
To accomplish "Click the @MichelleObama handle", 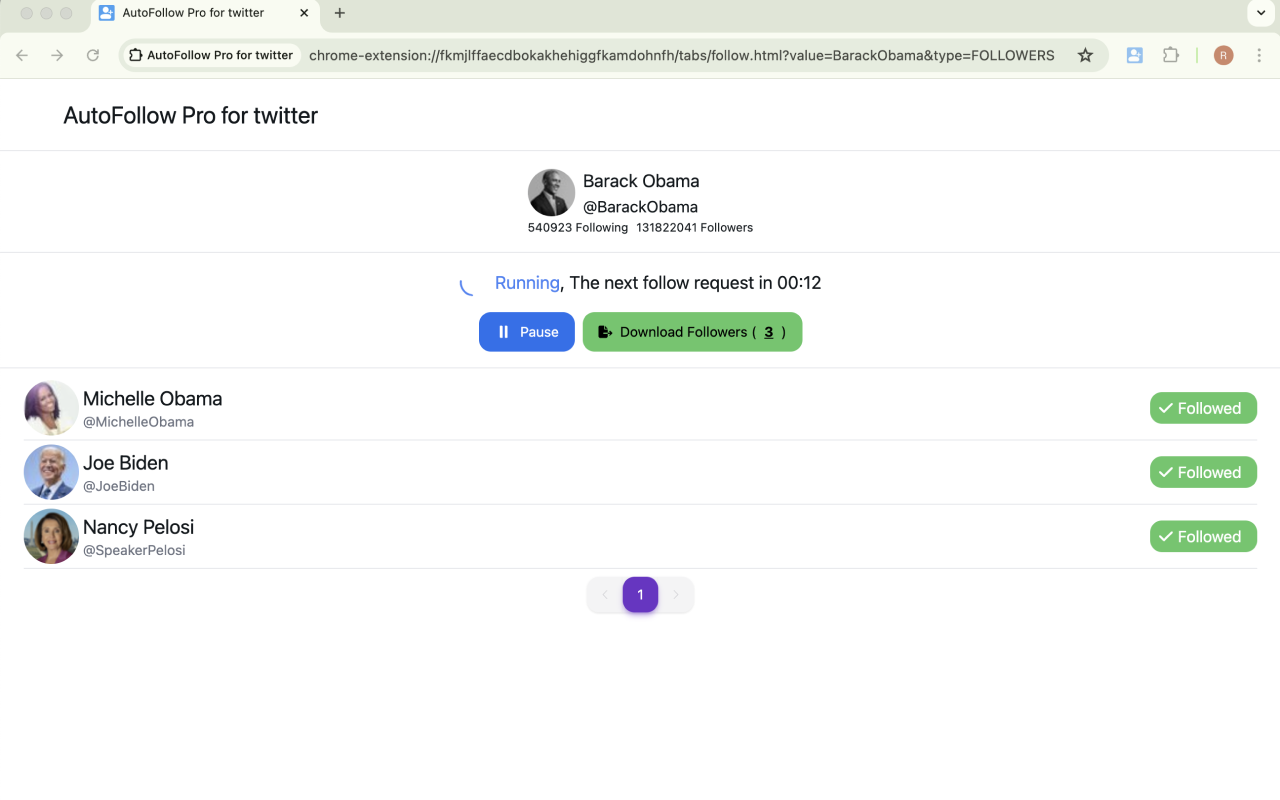I will 138,422.
